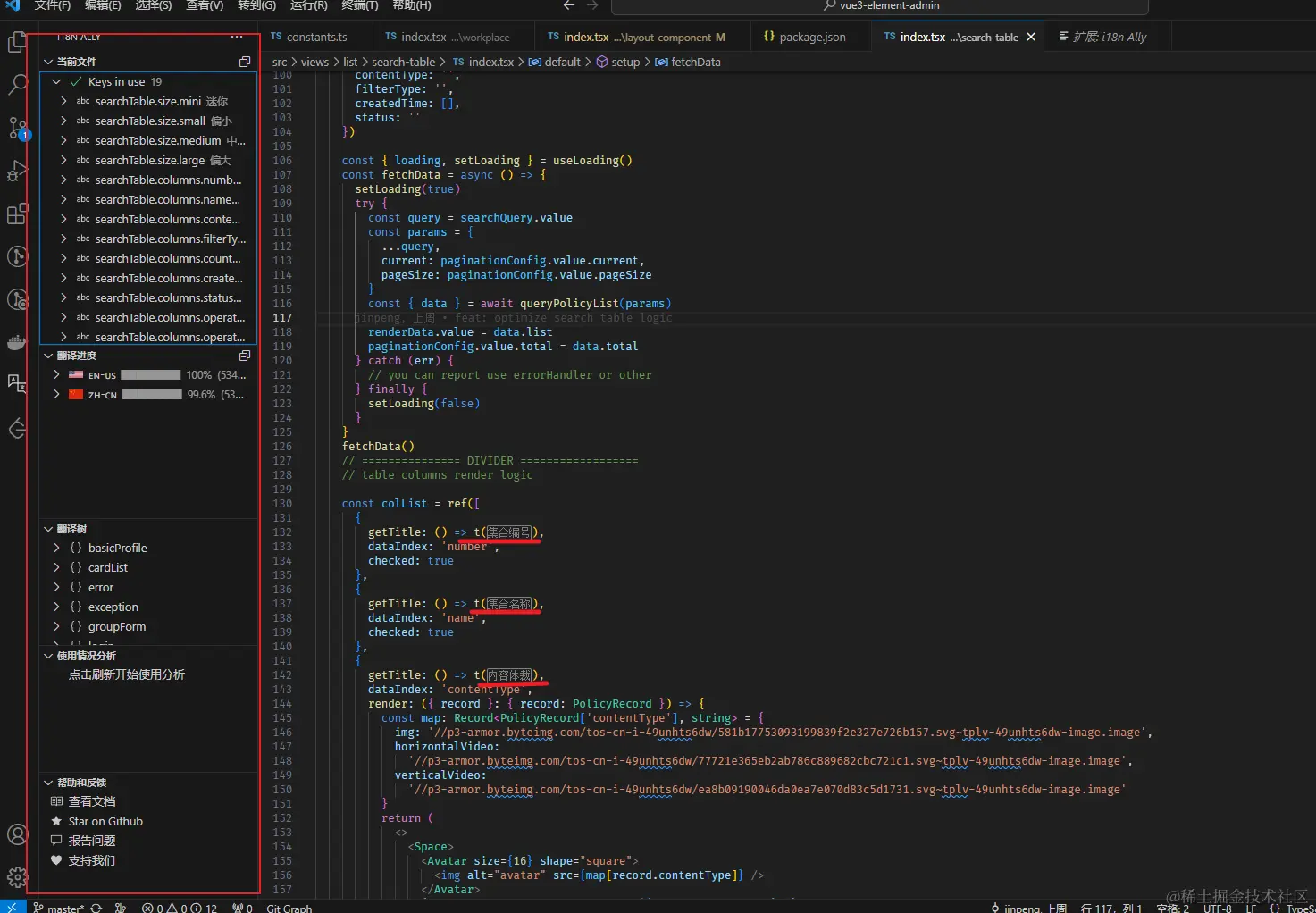Image resolution: width=1316 pixels, height=913 pixels.
Task: Open the Extensions view
Action: click(16, 214)
